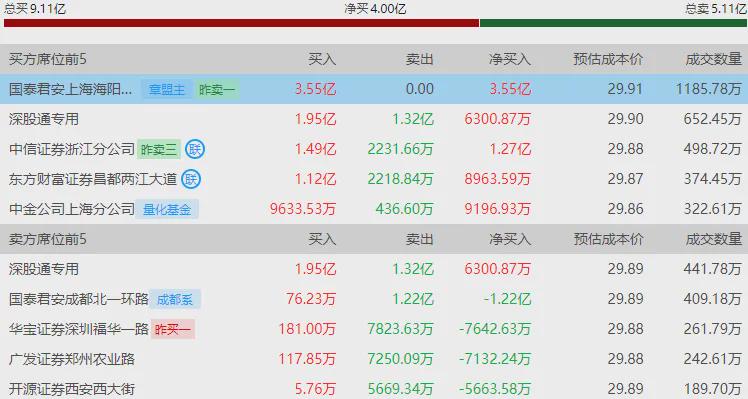
Task: Click the 买方席位前5 section header
Action: pyautogui.click(x=48, y=59)
